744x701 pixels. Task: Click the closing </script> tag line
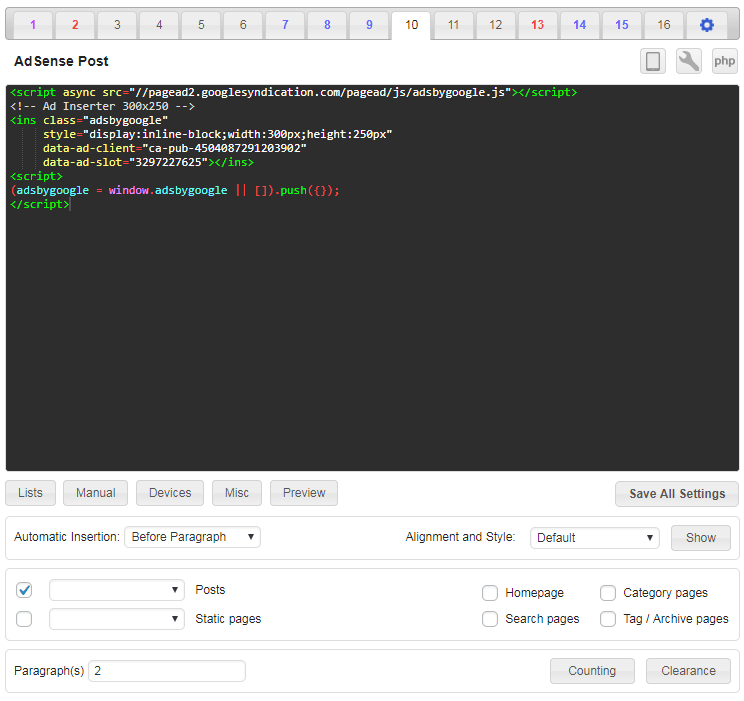click(40, 204)
